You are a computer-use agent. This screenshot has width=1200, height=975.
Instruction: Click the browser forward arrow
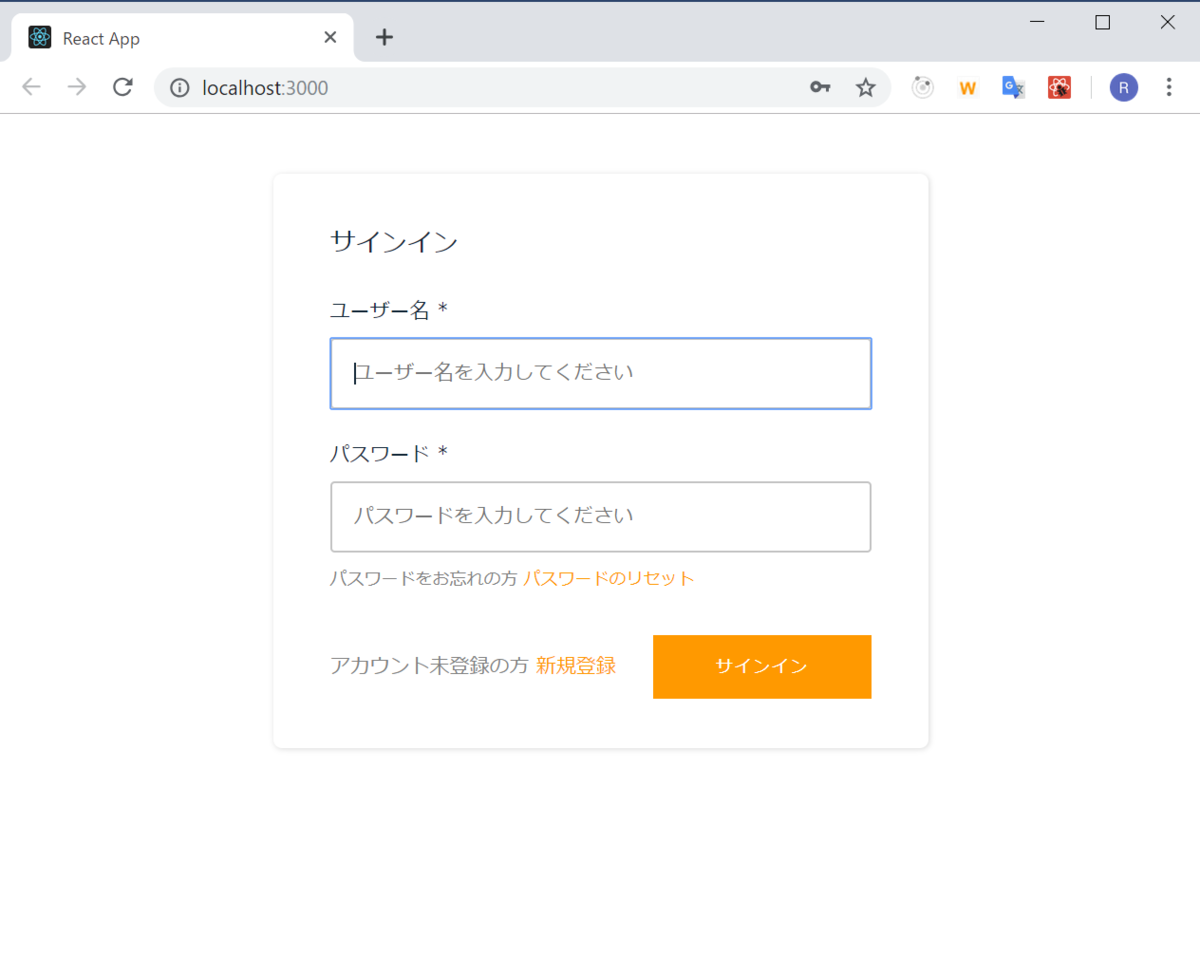pos(77,88)
